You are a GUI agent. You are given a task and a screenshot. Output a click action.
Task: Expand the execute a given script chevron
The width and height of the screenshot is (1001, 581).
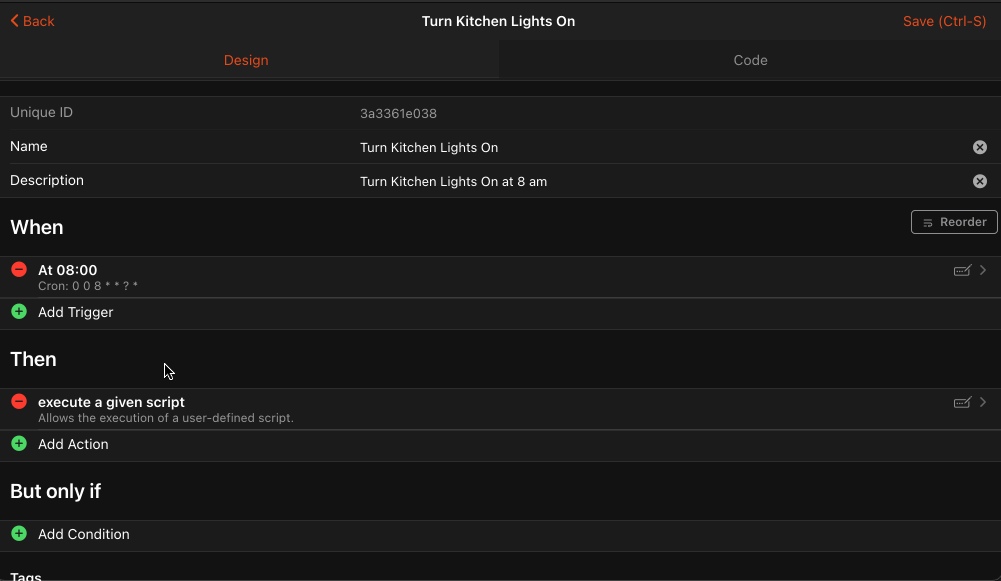click(x=983, y=402)
